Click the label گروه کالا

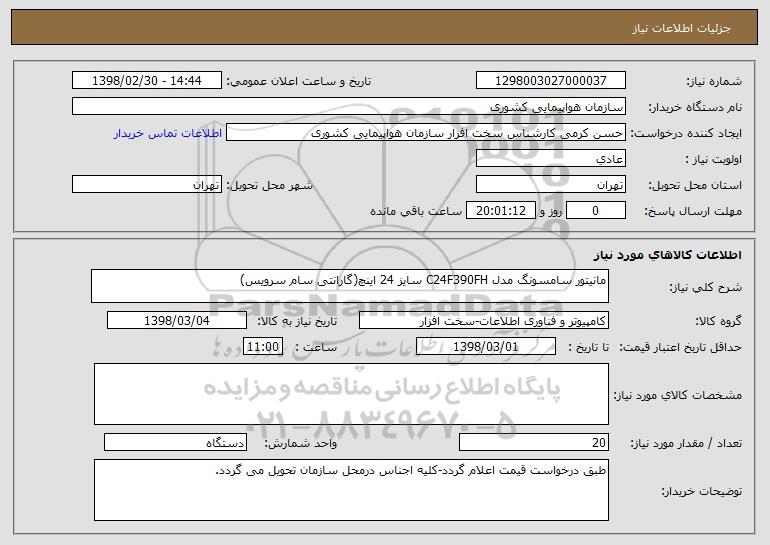coord(718,321)
